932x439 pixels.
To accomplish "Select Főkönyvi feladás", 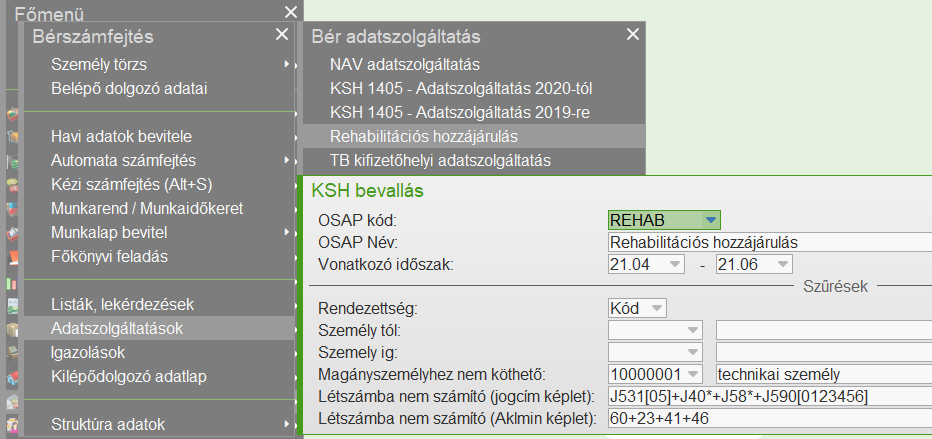I will pos(158,257).
